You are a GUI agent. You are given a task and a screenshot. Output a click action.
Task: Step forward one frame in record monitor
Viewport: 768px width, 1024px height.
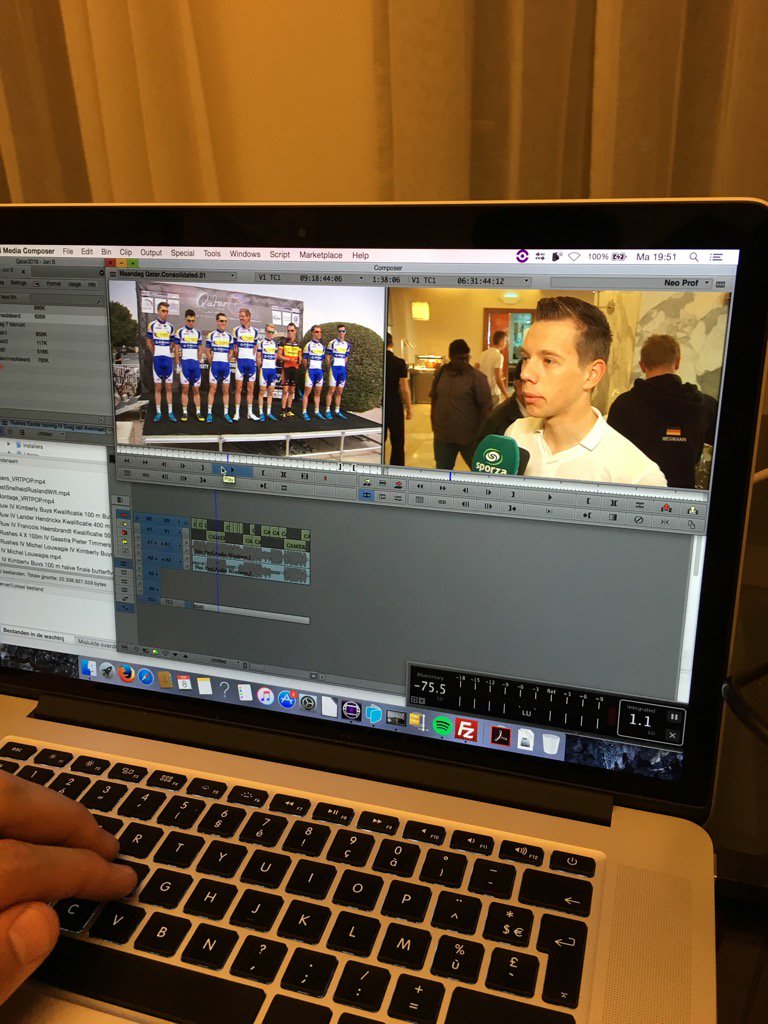tap(487, 492)
